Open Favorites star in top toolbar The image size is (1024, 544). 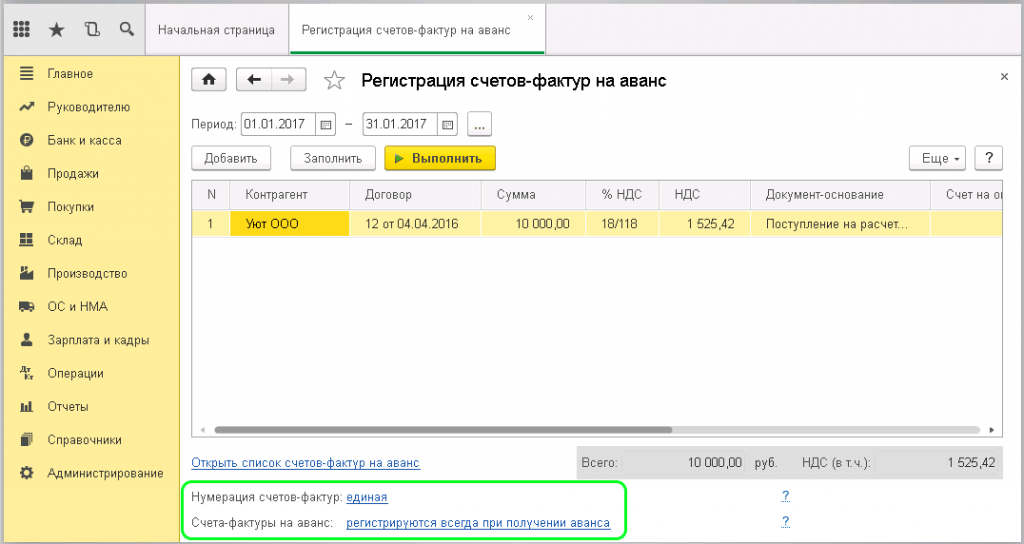click(57, 30)
